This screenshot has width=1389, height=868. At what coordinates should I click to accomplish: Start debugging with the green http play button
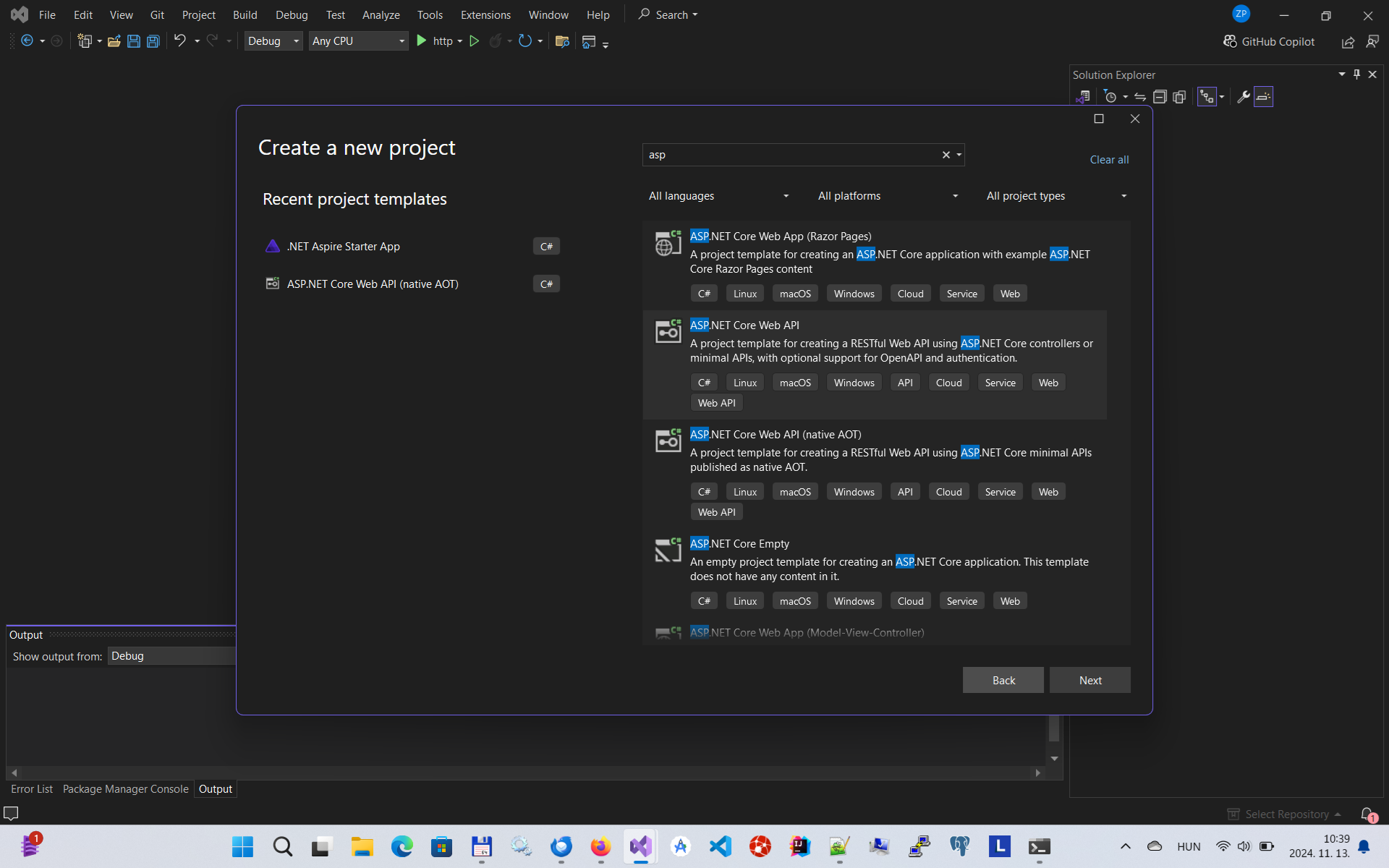(x=421, y=41)
